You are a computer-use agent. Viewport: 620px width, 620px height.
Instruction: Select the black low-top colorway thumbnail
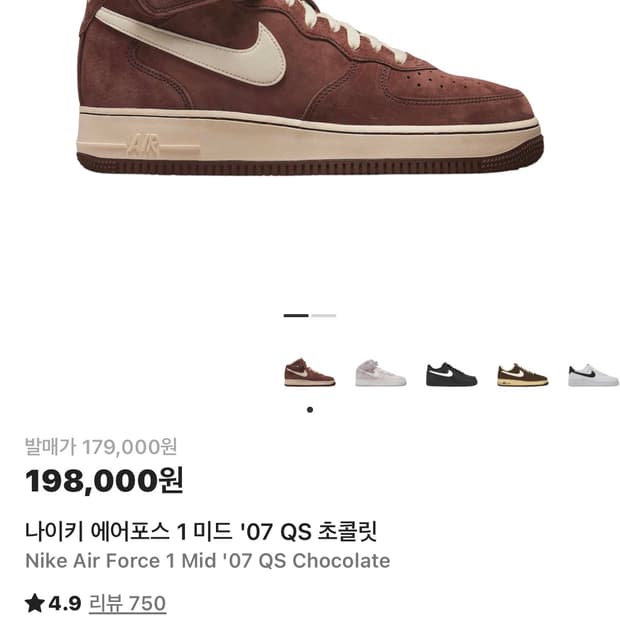coord(452,374)
